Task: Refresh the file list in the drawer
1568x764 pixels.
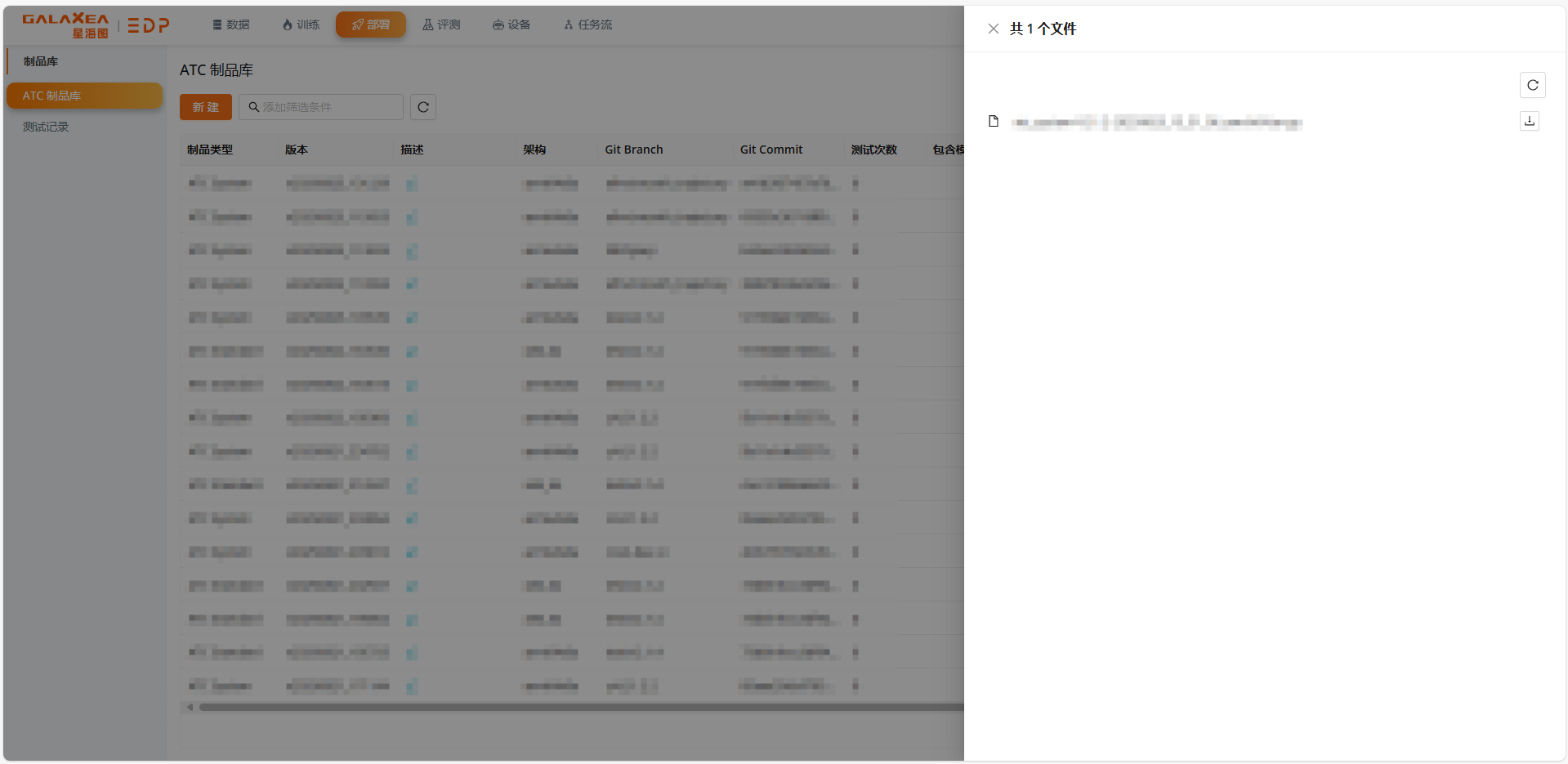Action: coord(1532,85)
